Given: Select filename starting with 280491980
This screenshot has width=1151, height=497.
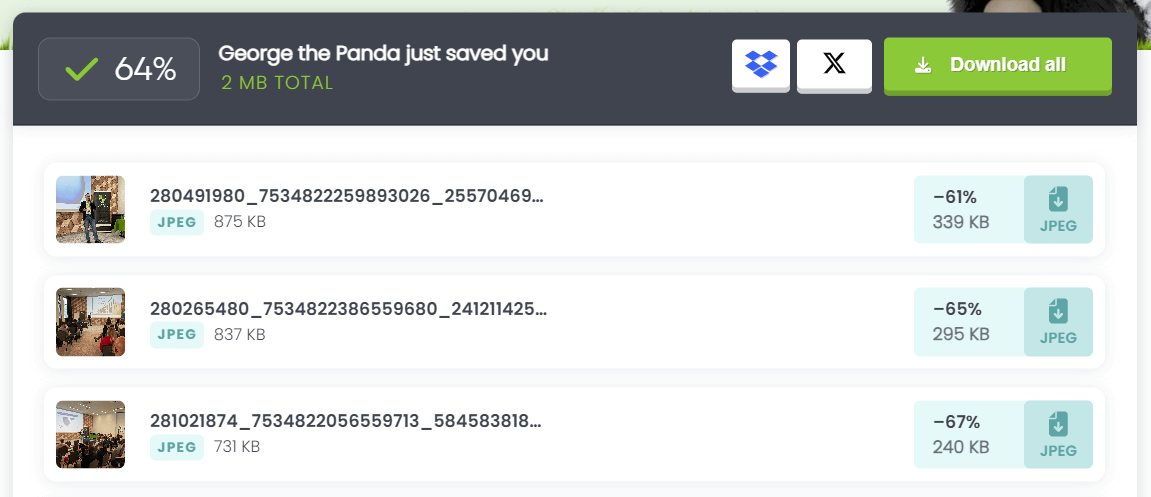Looking at the screenshot, I should tap(346, 196).
